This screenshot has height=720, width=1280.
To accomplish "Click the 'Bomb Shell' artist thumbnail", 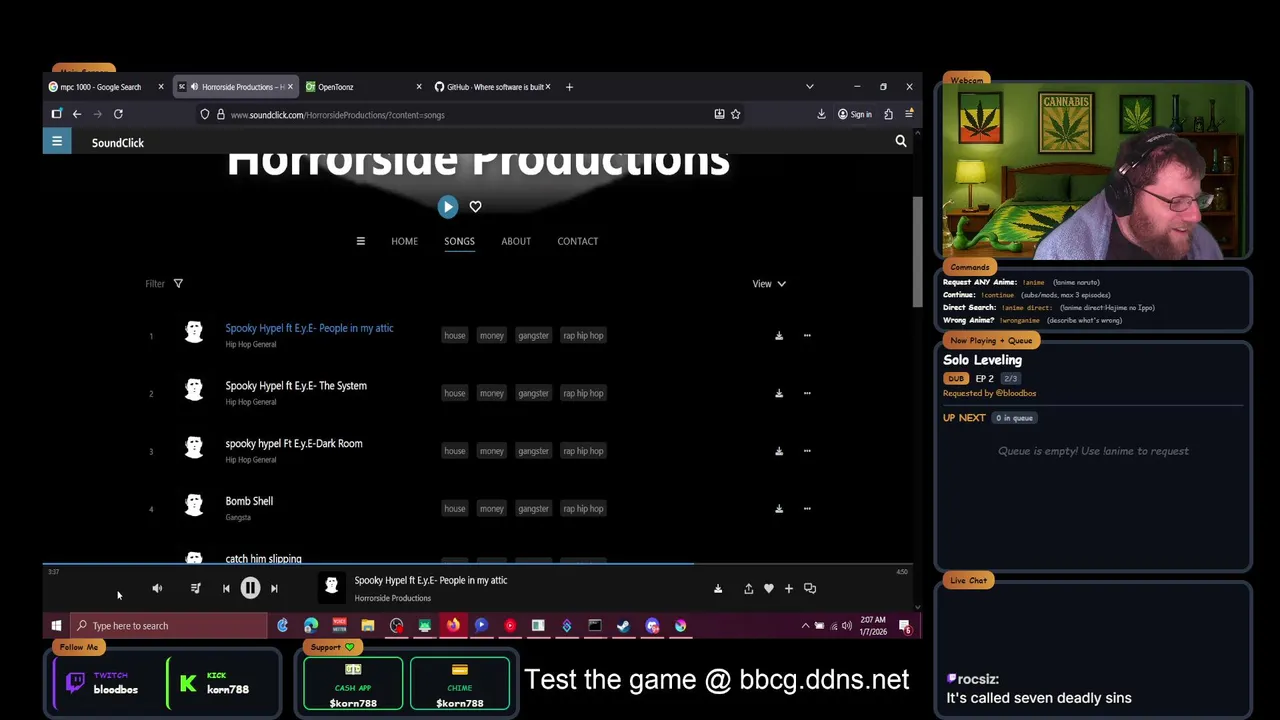I will click(x=194, y=505).
